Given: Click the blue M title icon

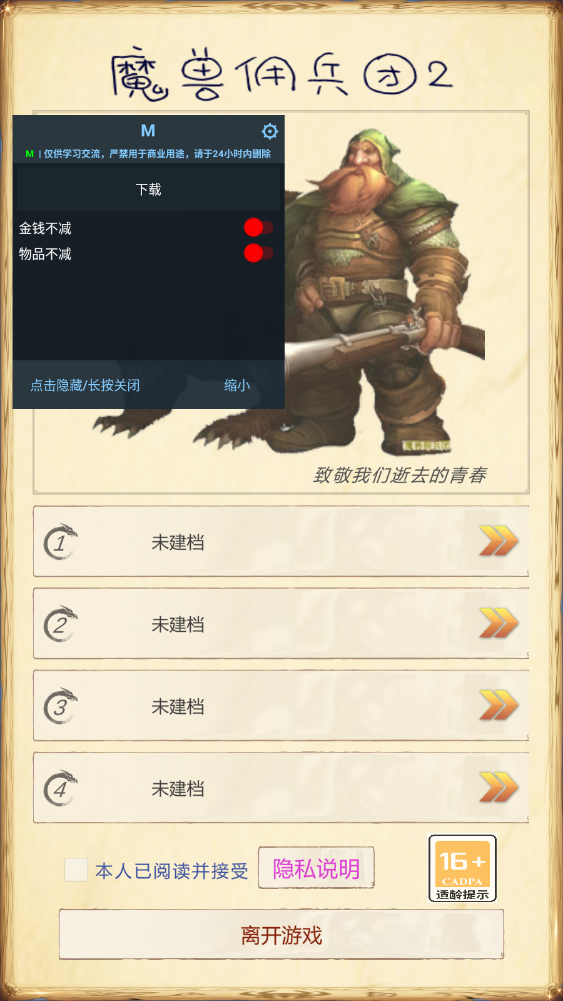Looking at the screenshot, I should (148, 131).
